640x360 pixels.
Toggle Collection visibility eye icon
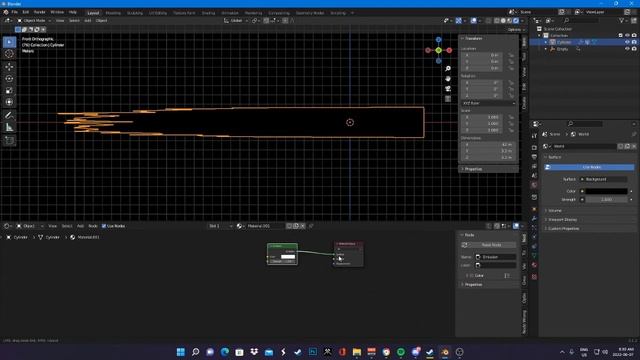point(627,36)
